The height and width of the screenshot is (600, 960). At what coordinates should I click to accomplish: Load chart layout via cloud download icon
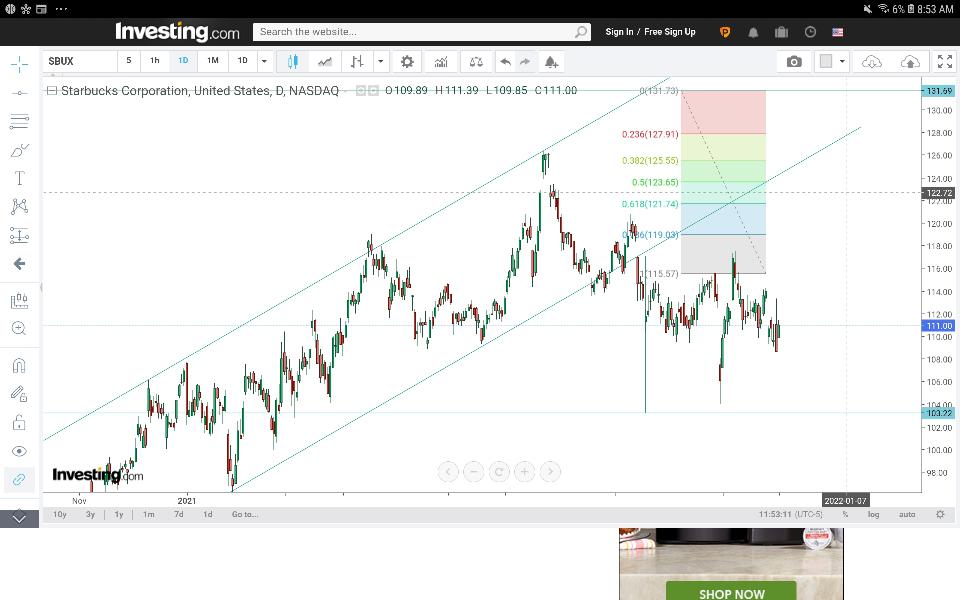pos(871,61)
